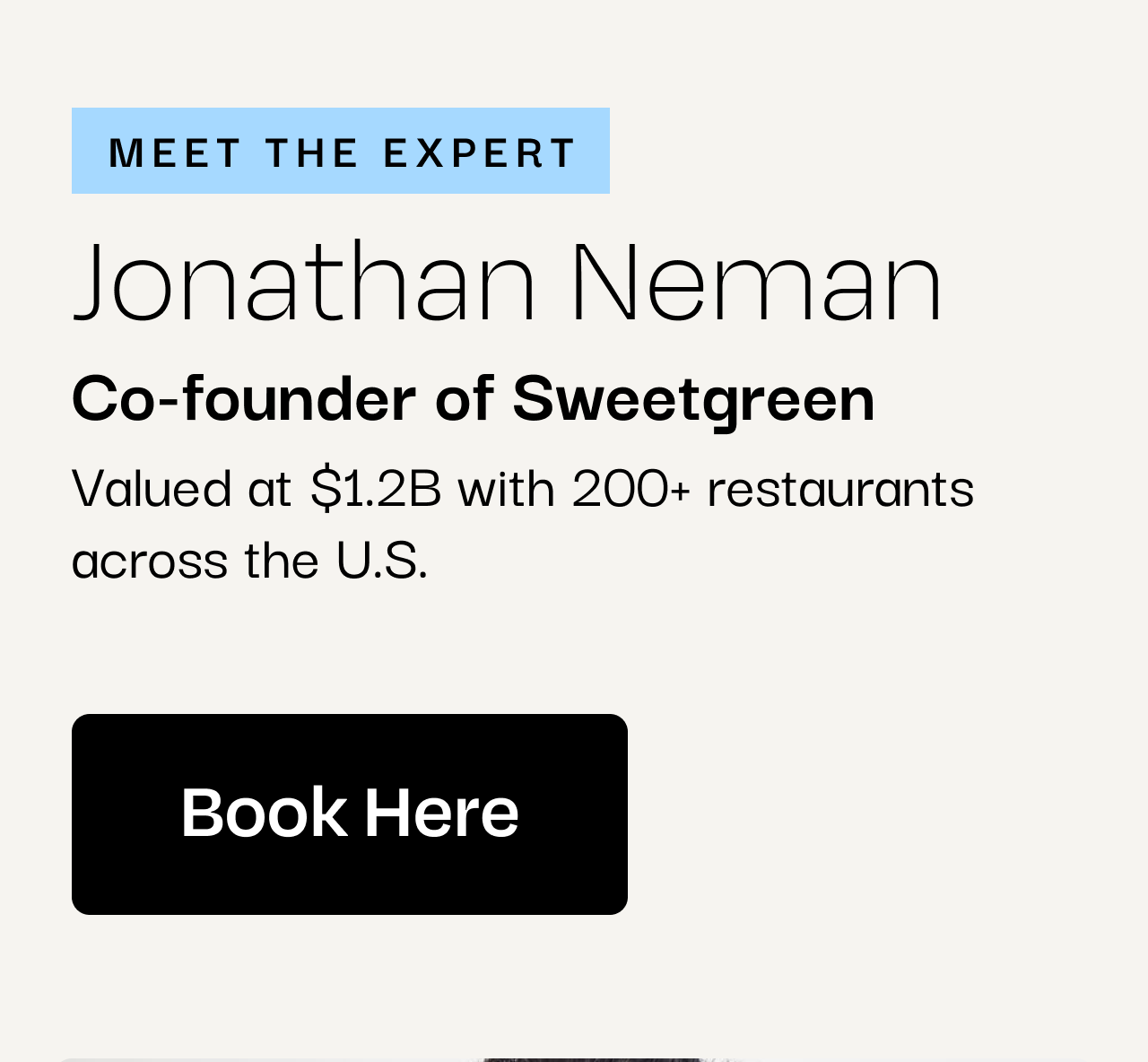Click the Book Here button
Viewport: 1148px width, 1062px height.
click(350, 814)
